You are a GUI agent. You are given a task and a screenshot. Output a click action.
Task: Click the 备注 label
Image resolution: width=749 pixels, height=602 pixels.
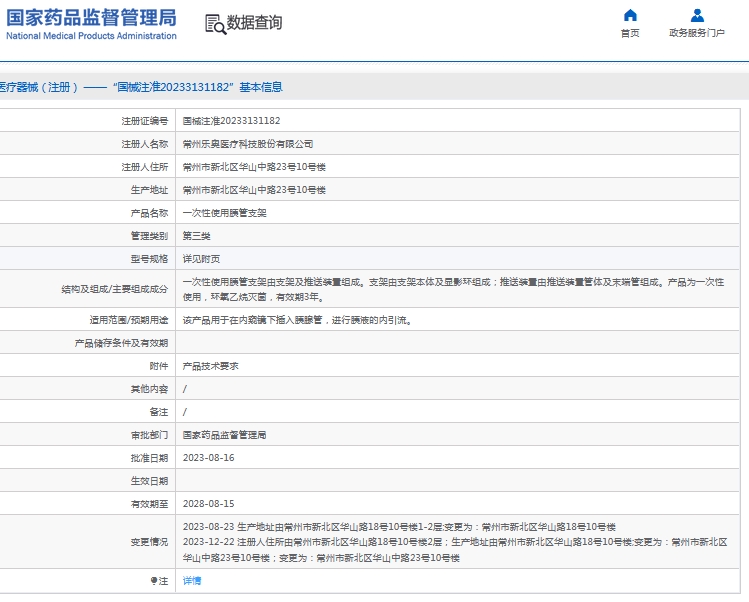(159, 412)
